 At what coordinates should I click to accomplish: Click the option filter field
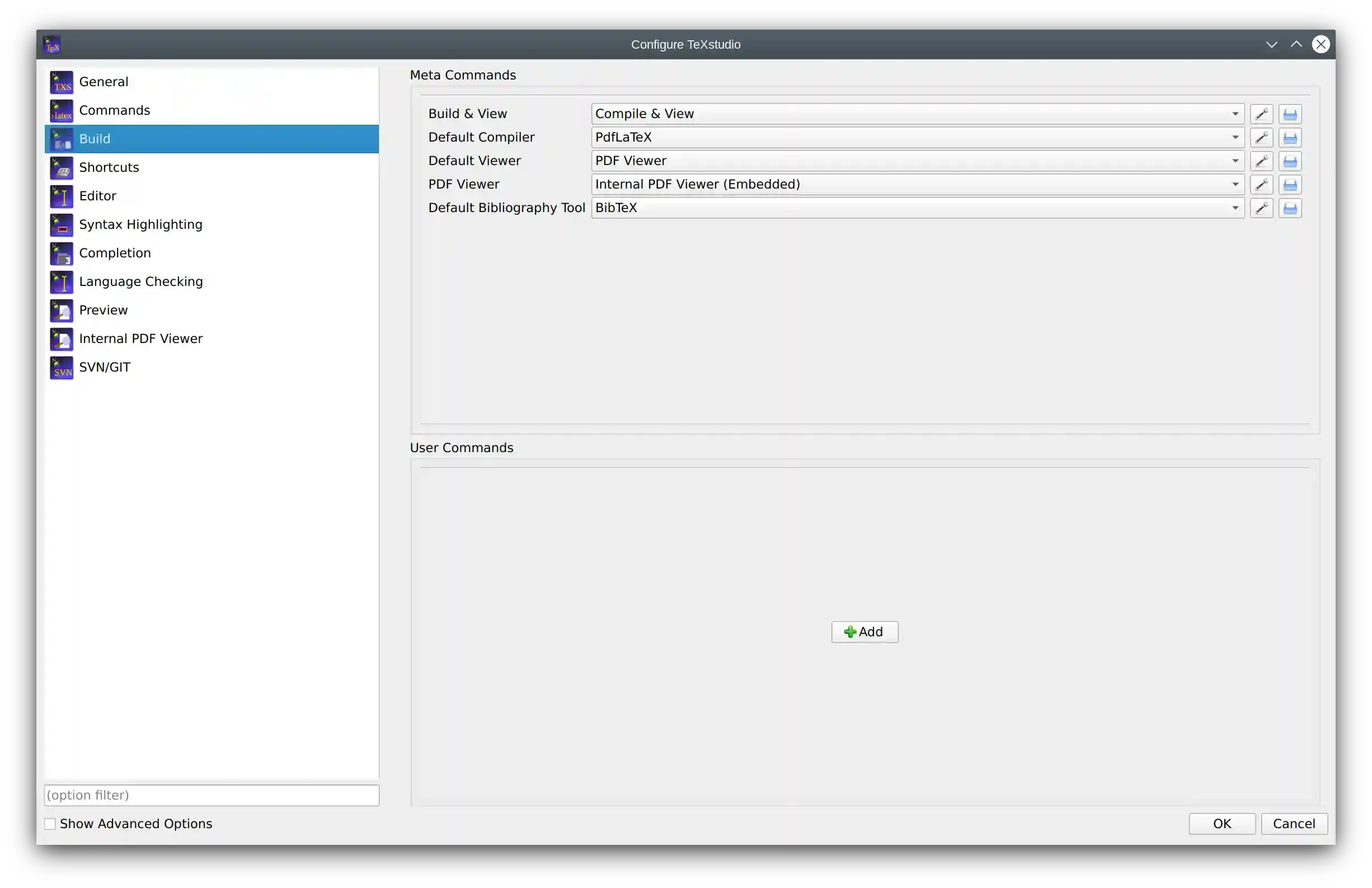[x=211, y=795]
